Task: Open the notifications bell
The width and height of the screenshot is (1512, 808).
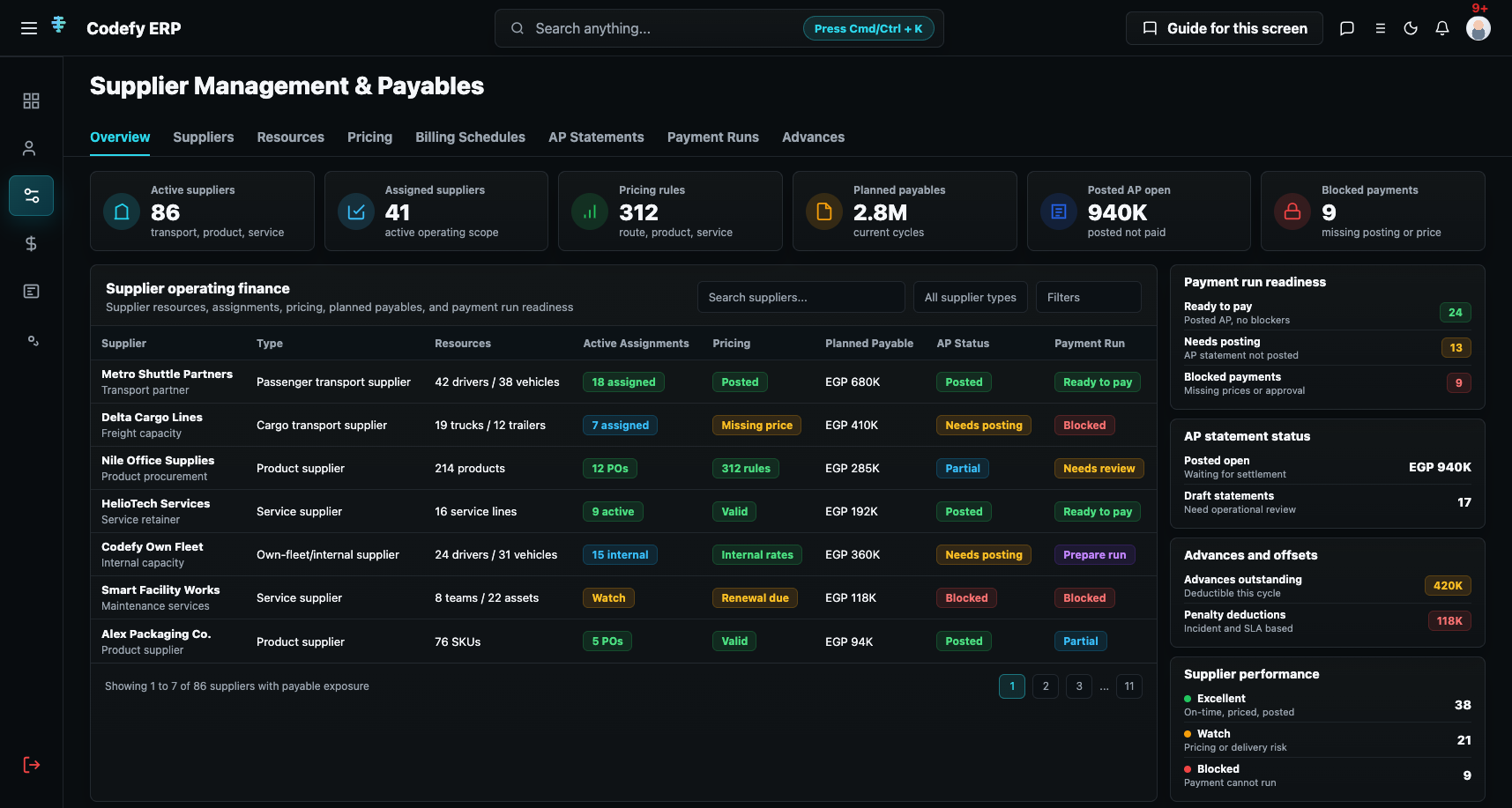Action: (x=1442, y=28)
